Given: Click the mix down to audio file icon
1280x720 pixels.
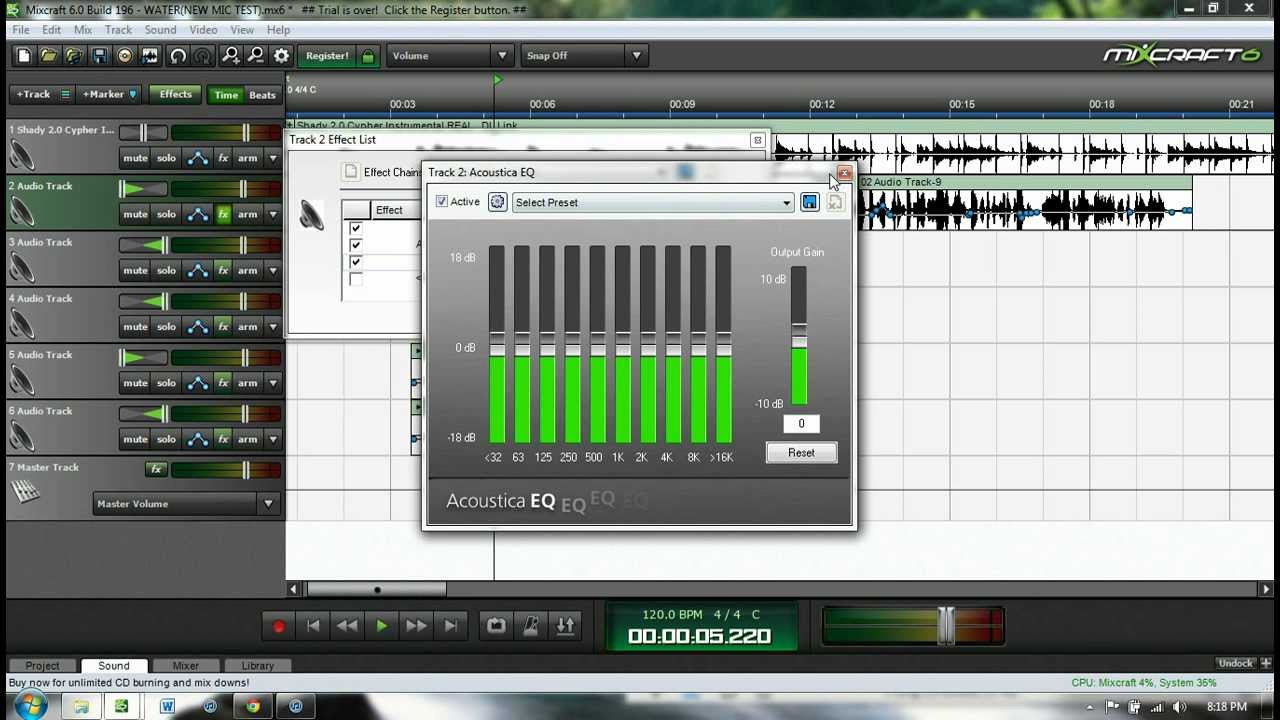Looking at the screenshot, I should point(150,56).
